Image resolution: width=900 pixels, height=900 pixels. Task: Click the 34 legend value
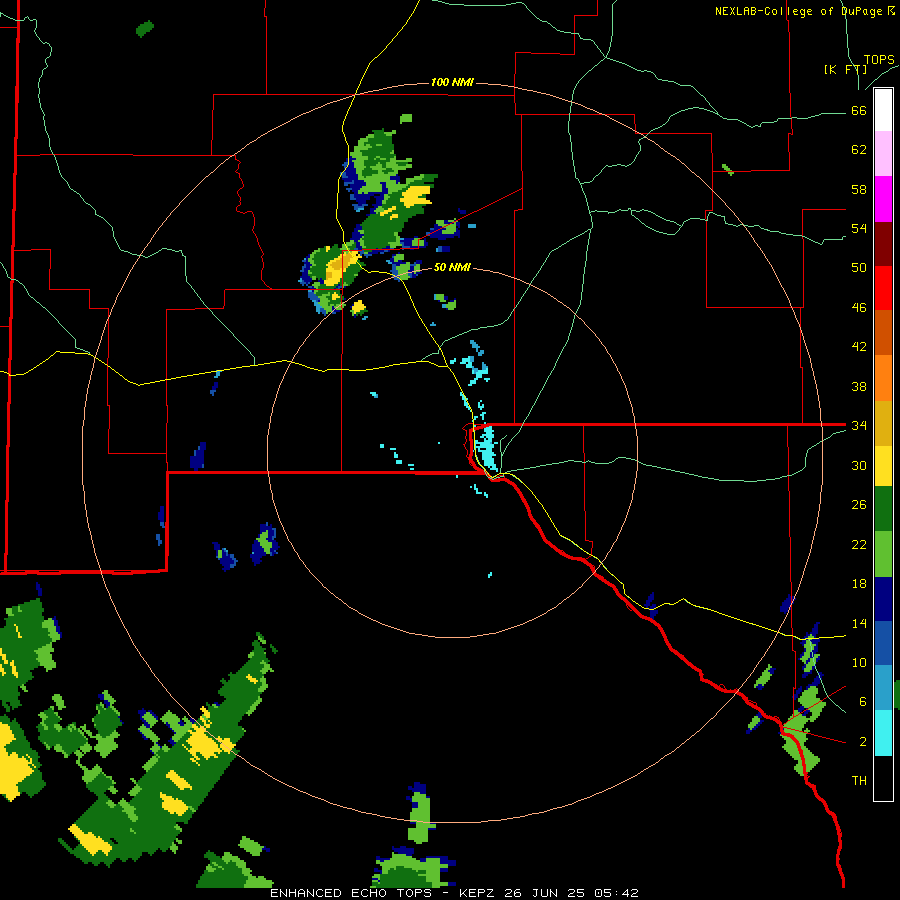point(859,425)
